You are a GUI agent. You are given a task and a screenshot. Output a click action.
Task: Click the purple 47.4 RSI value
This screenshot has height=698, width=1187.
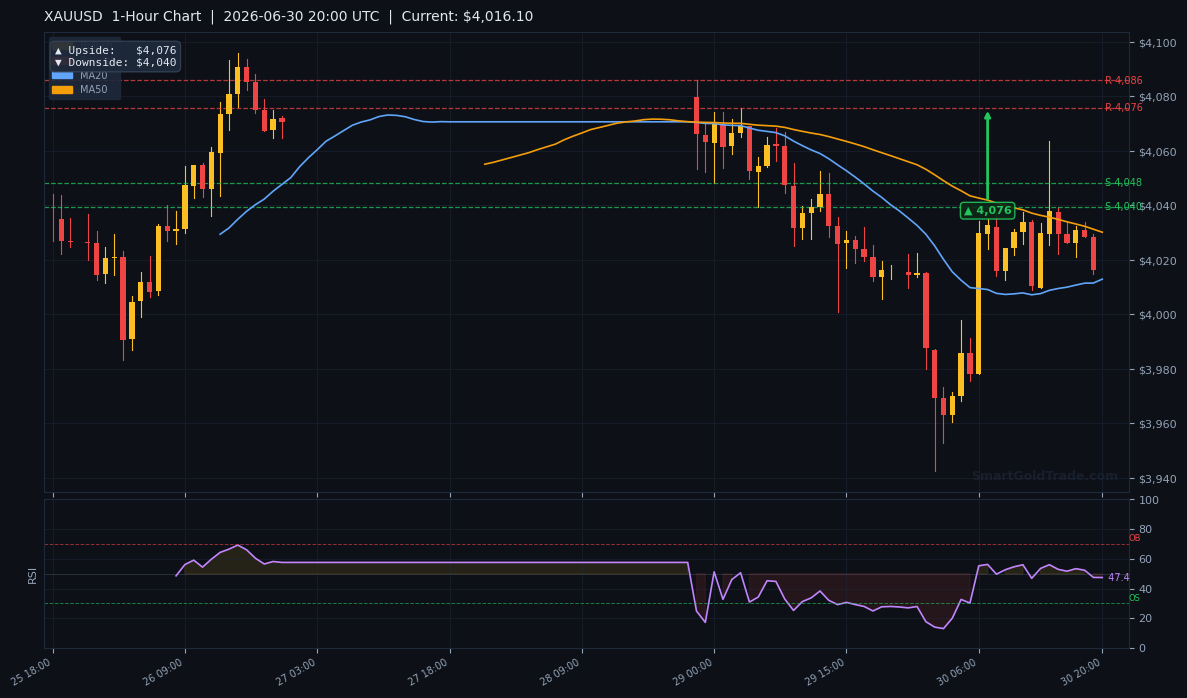click(1118, 578)
